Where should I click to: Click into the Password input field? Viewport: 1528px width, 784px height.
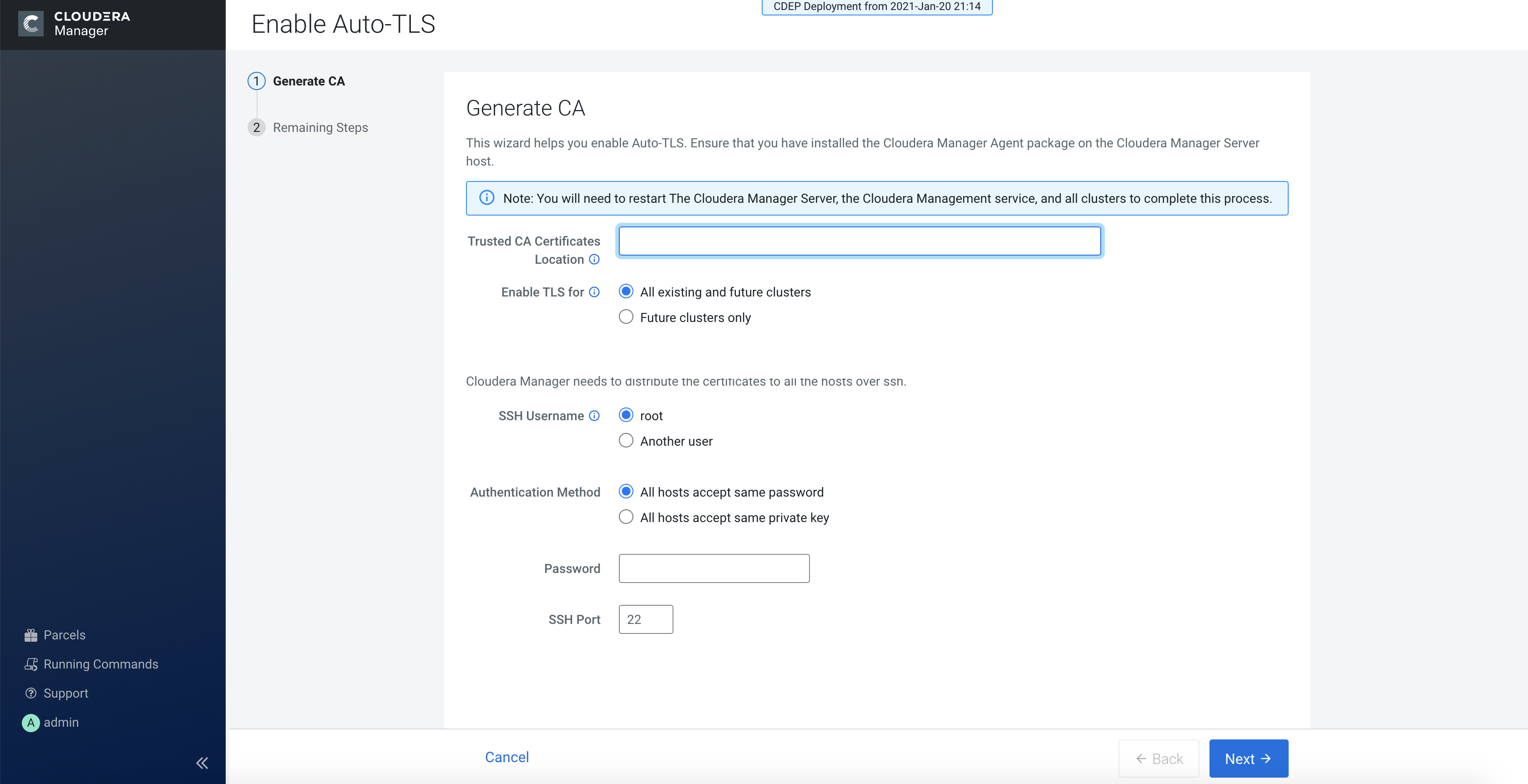tap(713, 569)
